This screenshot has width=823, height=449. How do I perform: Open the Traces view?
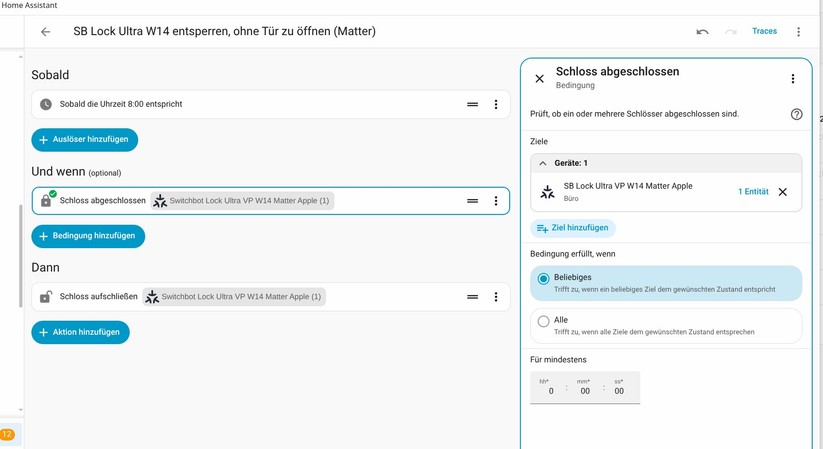[764, 31]
